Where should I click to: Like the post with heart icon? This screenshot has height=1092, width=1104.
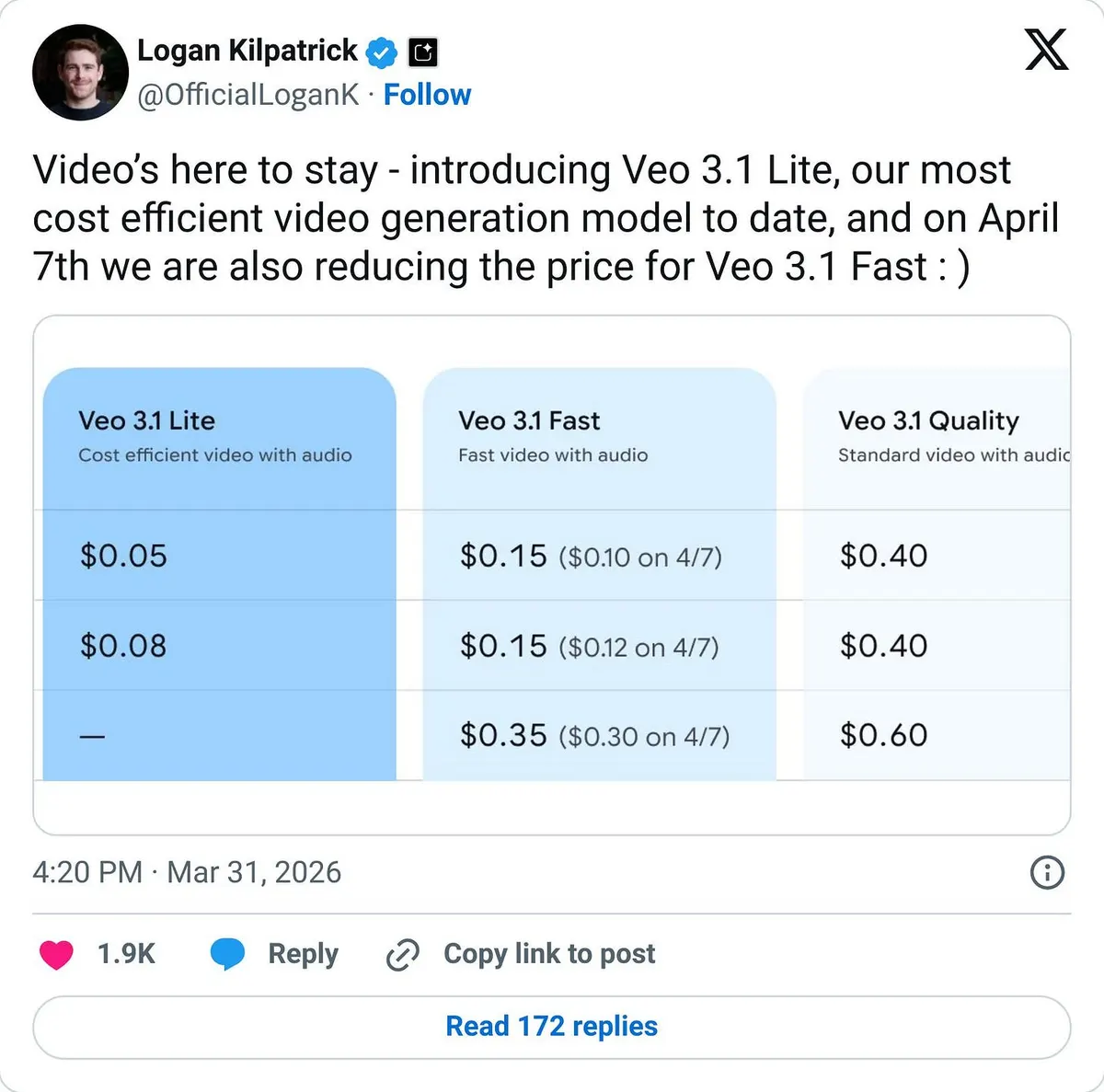[x=56, y=954]
